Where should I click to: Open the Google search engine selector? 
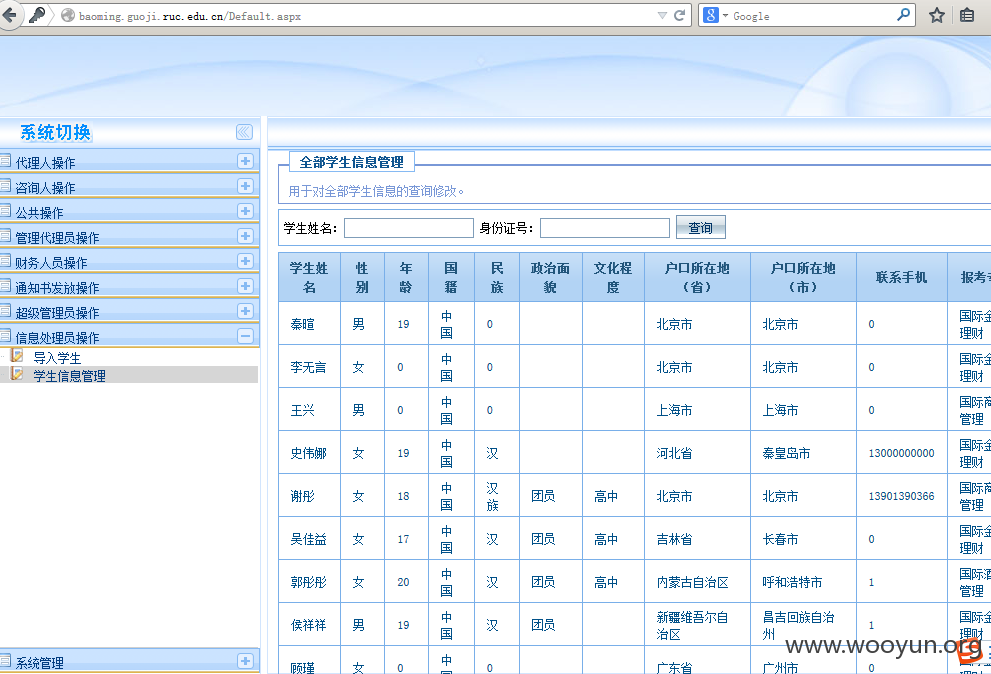pos(715,15)
